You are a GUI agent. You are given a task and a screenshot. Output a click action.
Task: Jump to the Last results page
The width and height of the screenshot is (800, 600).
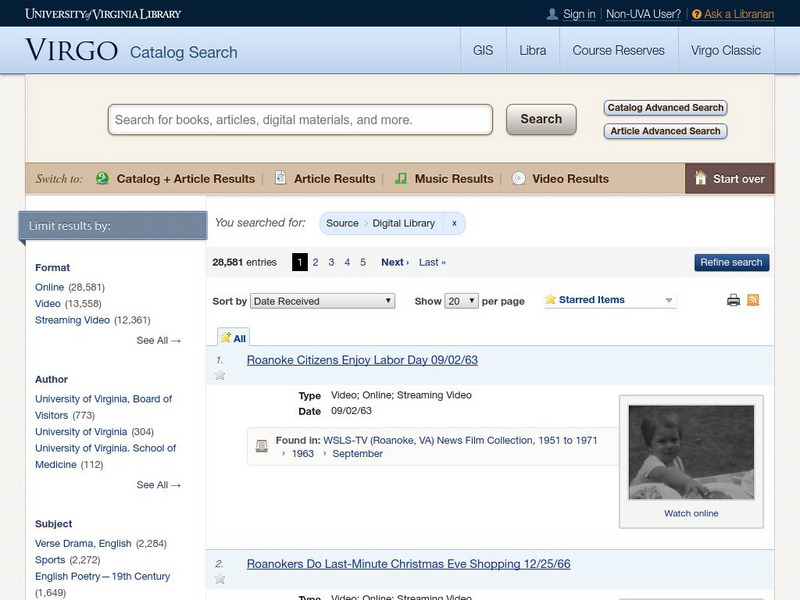tap(432, 262)
